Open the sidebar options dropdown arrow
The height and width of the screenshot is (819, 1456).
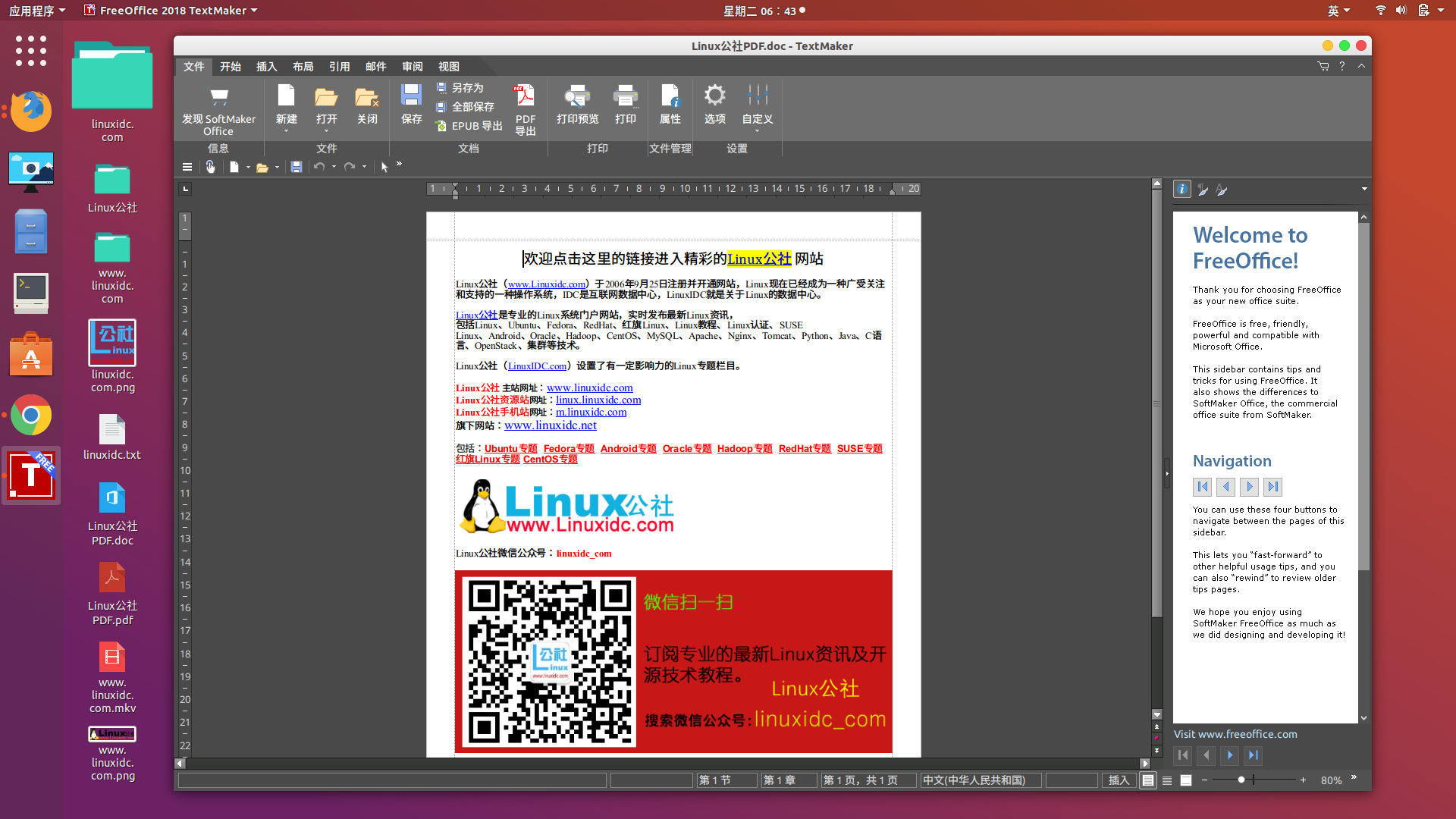pyautogui.click(x=1364, y=189)
